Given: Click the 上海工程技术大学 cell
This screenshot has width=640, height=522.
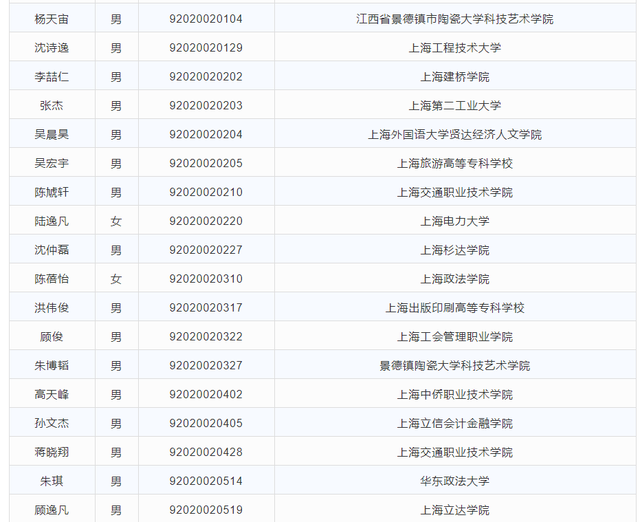Looking at the screenshot, I should pos(455,48).
